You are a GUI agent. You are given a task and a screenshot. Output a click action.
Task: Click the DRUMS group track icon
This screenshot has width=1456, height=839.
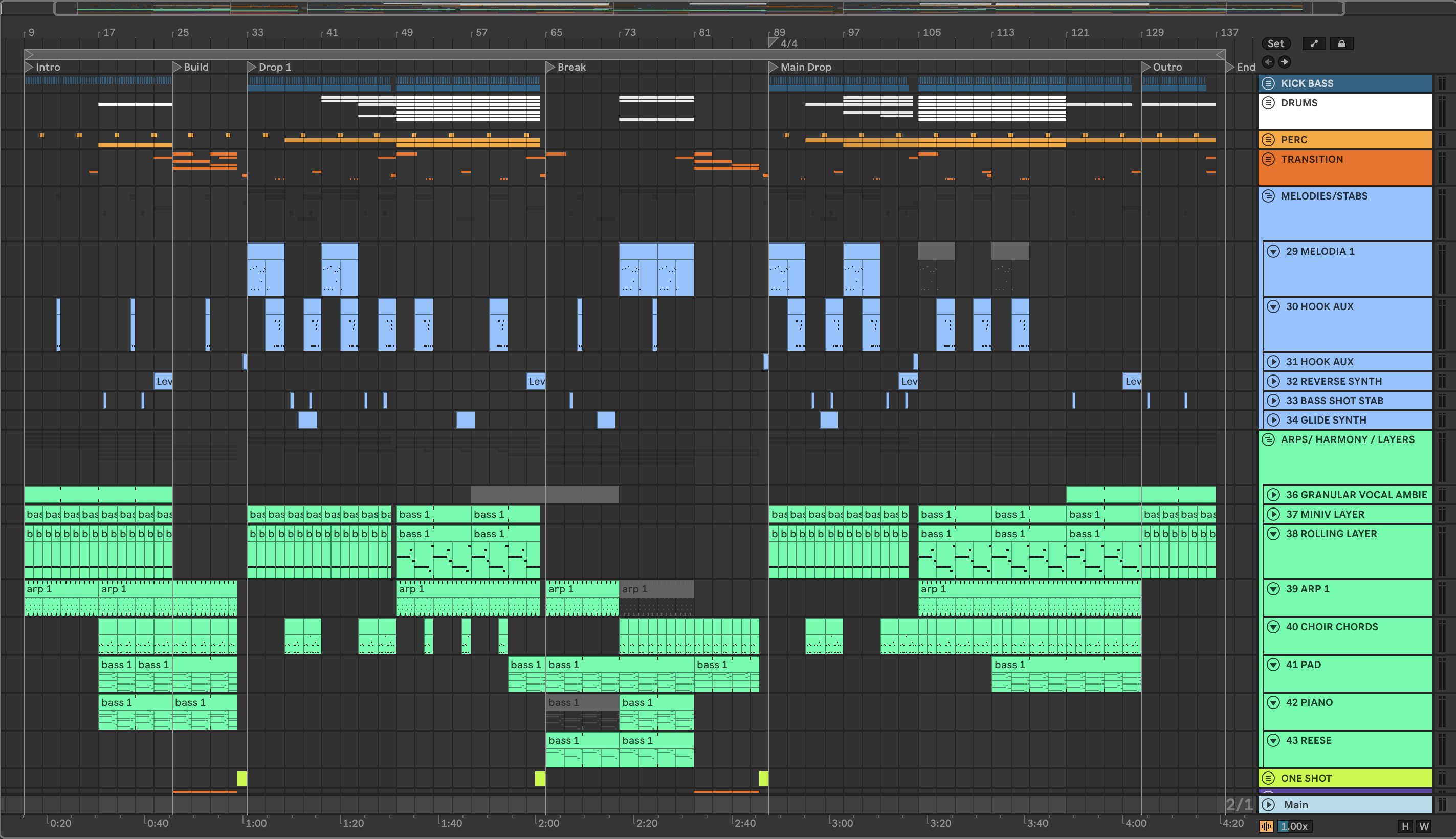(1268, 103)
